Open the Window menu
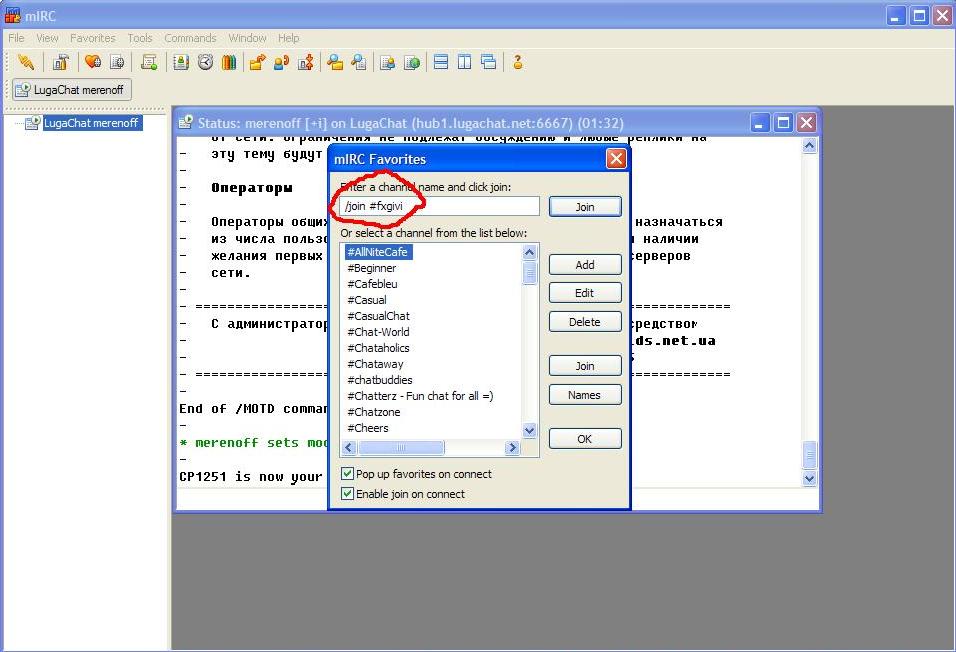Screen dimensions: 956x652 click(247, 38)
